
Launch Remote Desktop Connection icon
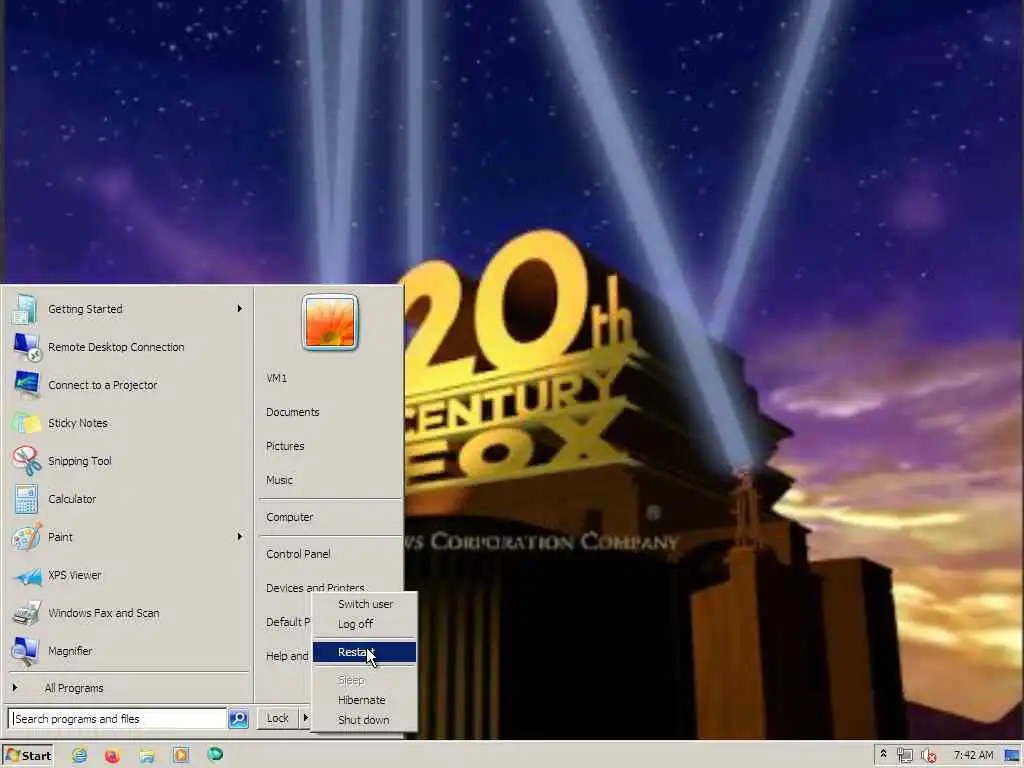click(27, 347)
